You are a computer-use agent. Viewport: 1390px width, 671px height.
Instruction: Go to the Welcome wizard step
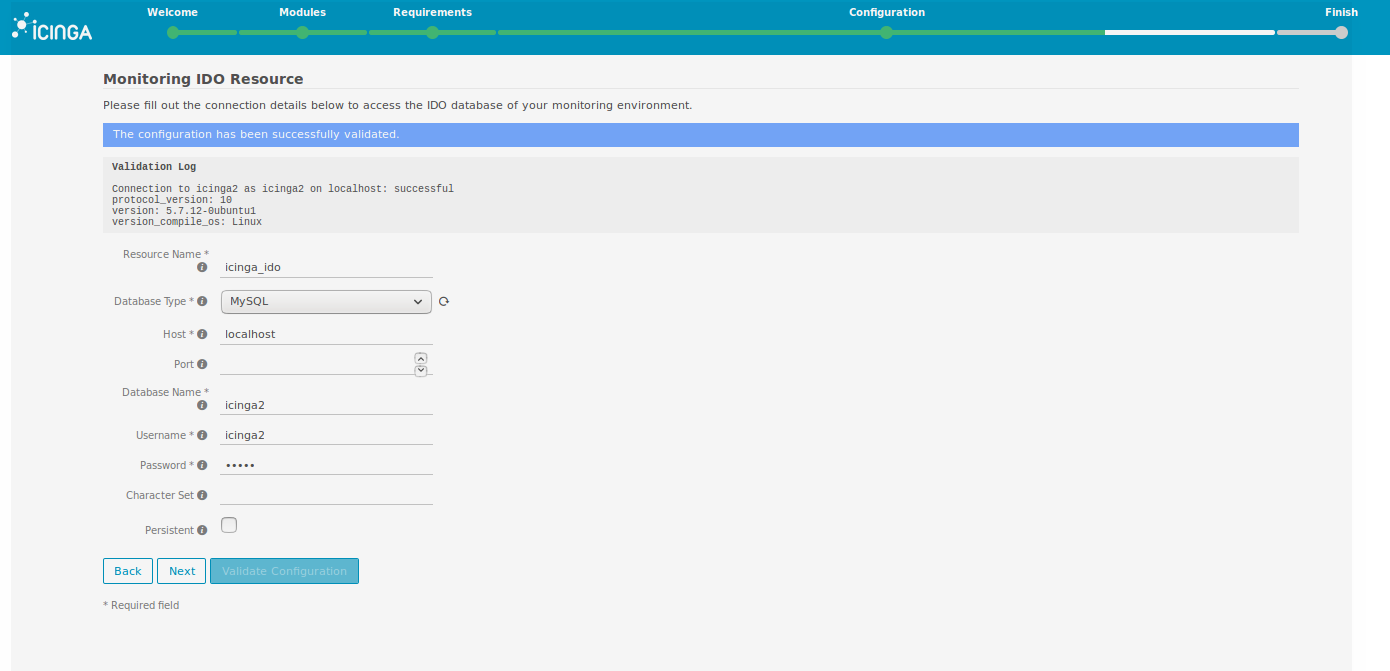click(173, 32)
